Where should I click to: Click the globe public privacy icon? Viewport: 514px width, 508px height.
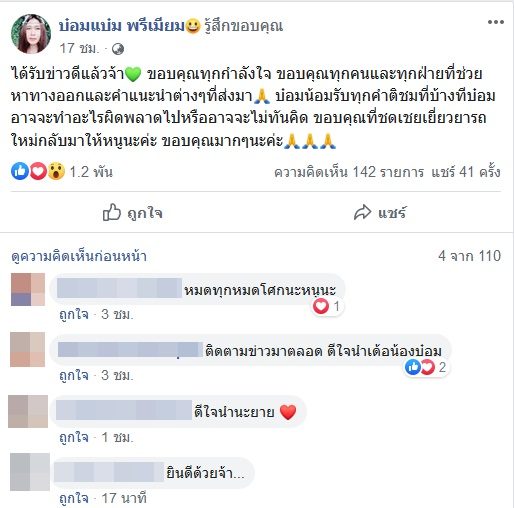pos(118,49)
